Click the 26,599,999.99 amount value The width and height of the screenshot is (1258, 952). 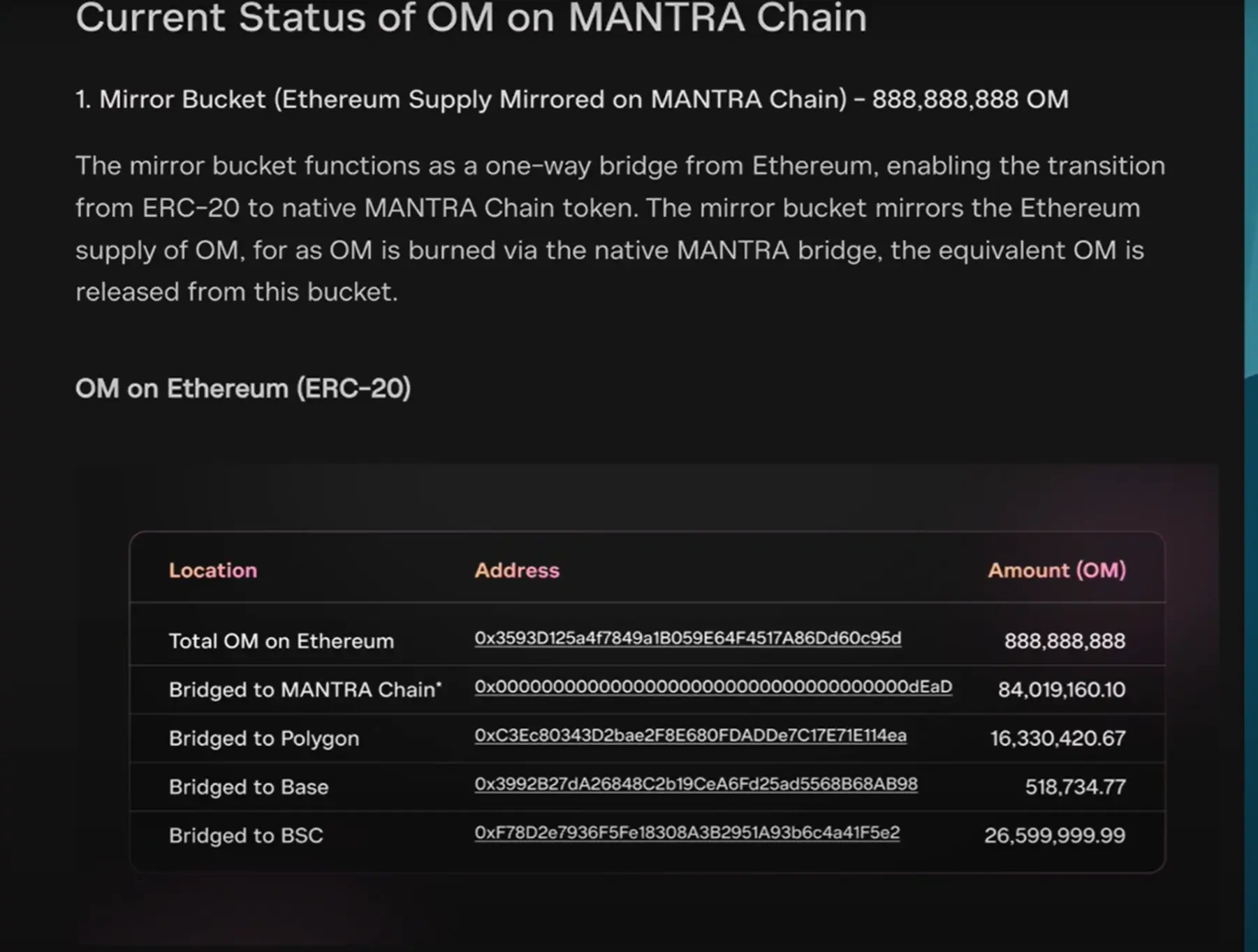1055,835
